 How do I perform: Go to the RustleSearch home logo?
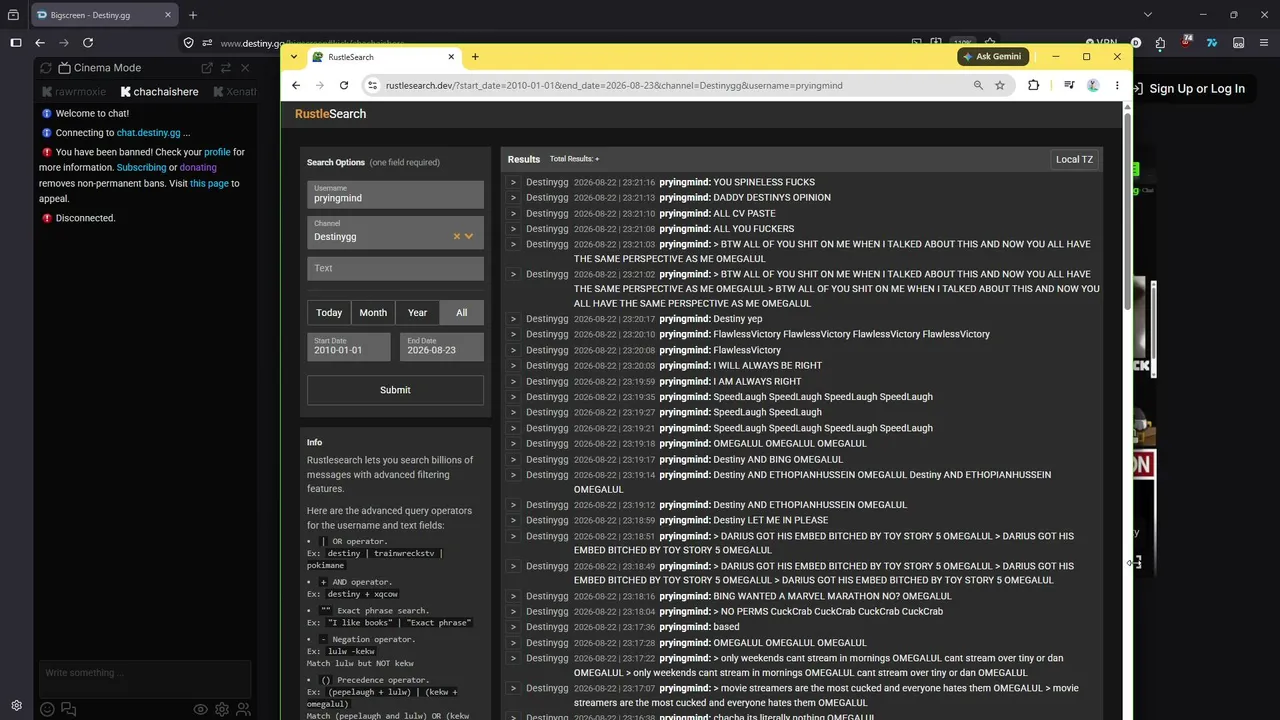tap(330, 114)
